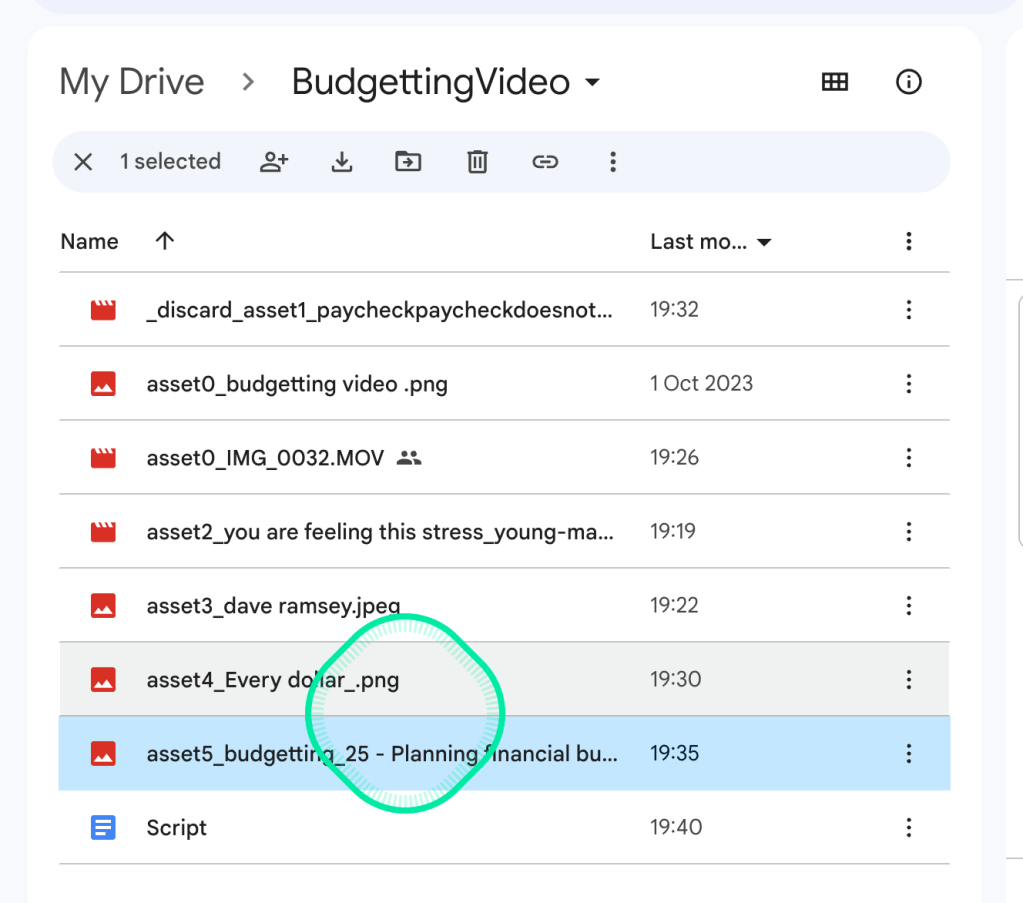The height and width of the screenshot is (903, 1023).
Task: Click the 1 Oct 2023 modified date
Action: [x=701, y=383]
